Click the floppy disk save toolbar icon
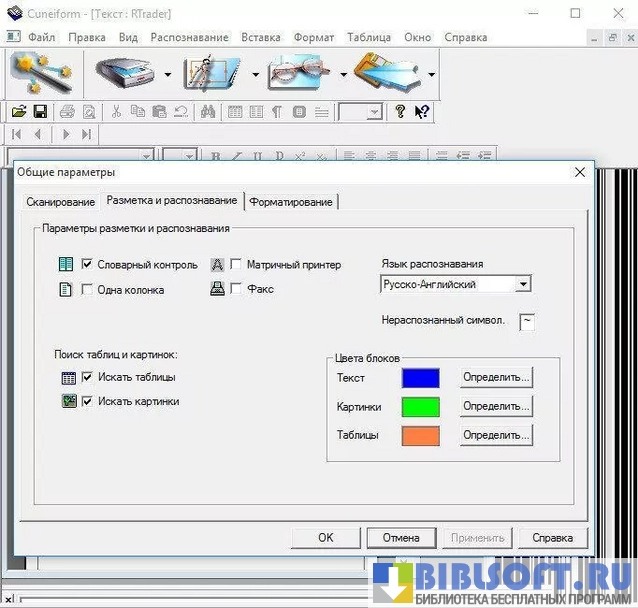Screen dimensions: 638x608 point(41,112)
